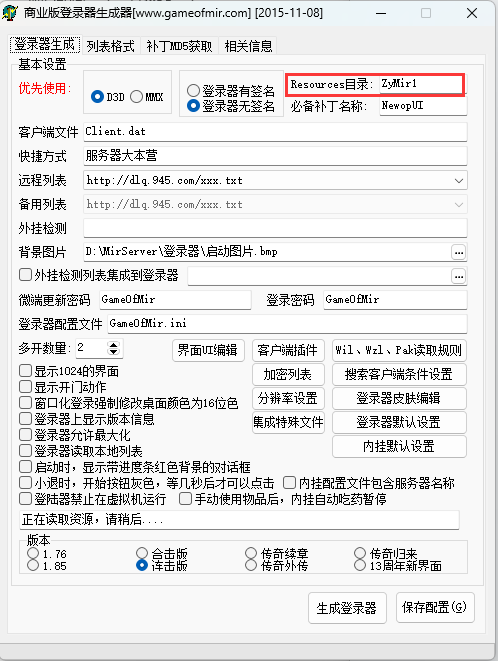Select 13周年新界面 version radio button

[x=360, y=565]
